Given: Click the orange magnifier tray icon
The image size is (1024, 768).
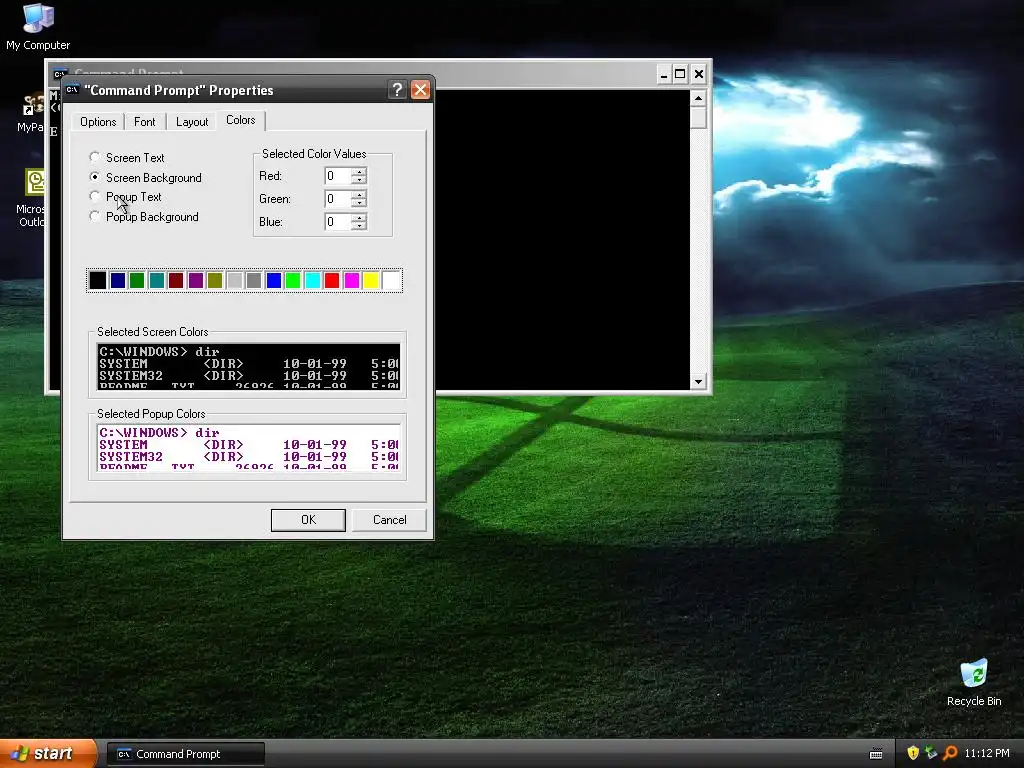Looking at the screenshot, I should (950, 753).
